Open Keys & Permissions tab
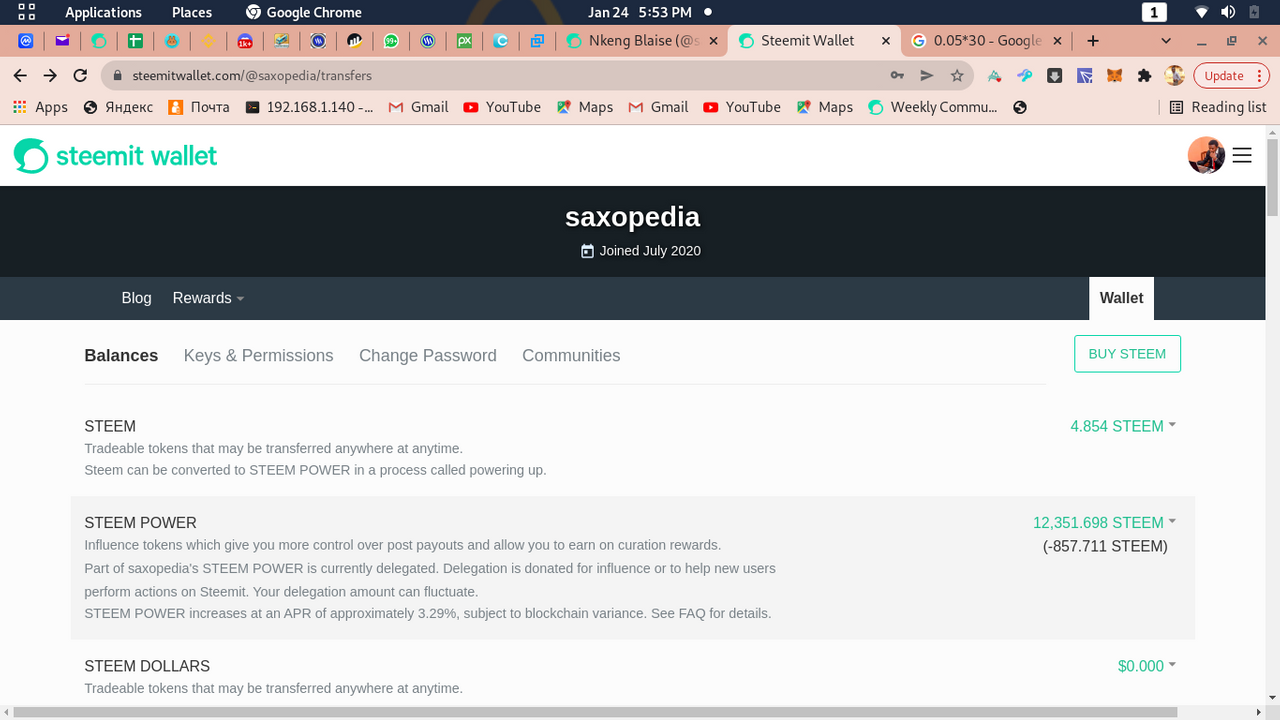Viewport: 1280px width, 720px height. tap(258, 355)
